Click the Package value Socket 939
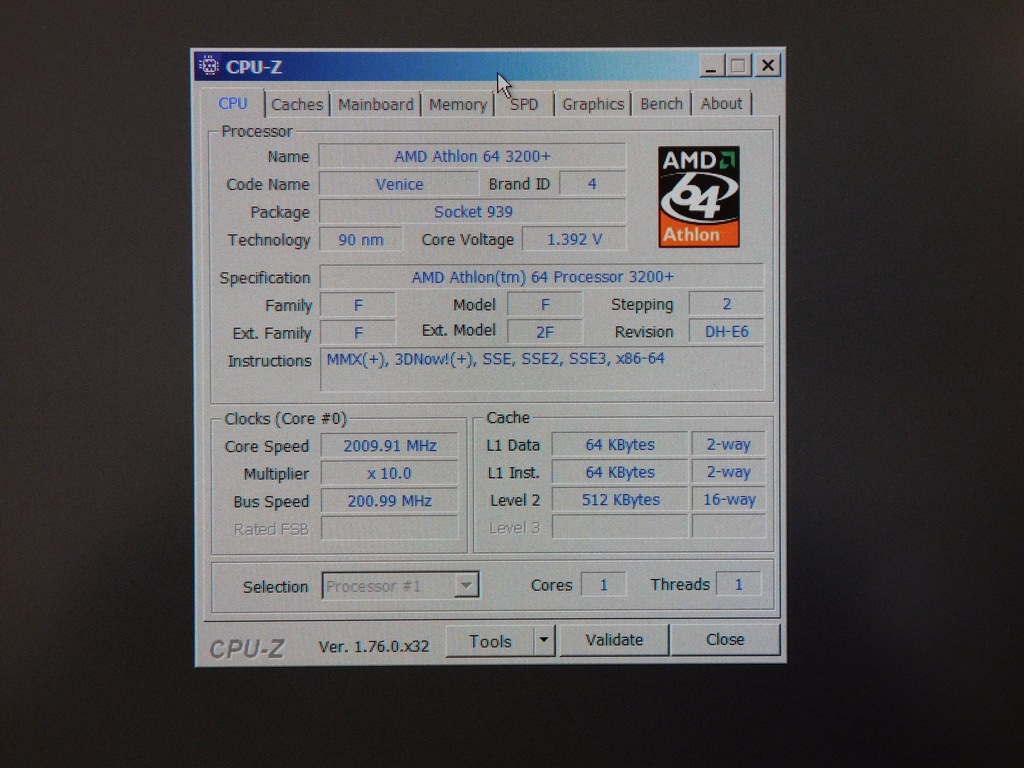This screenshot has height=768, width=1024. [x=472, y=212]
